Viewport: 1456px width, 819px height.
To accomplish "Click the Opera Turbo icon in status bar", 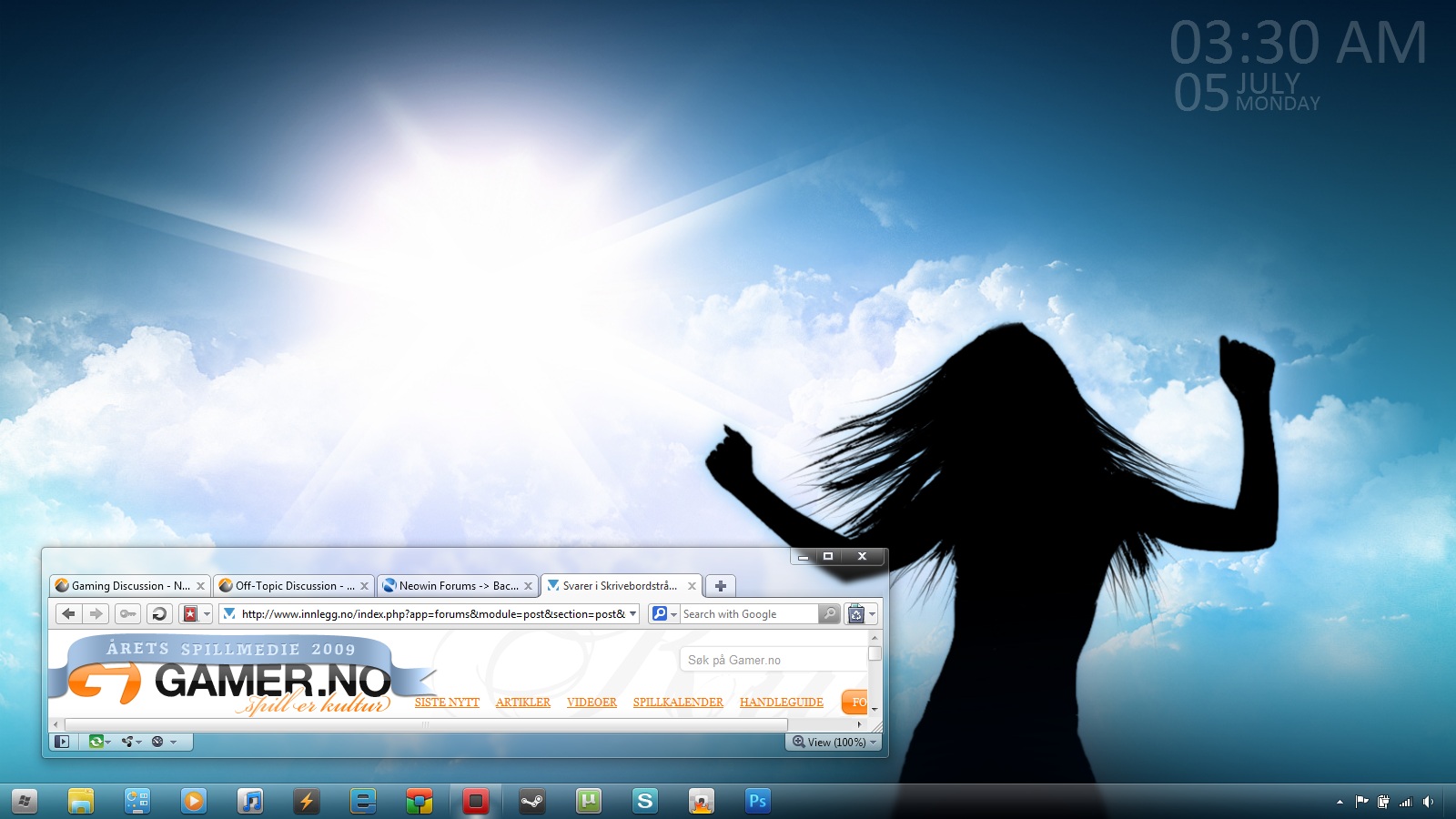I will tap(157, 742).
